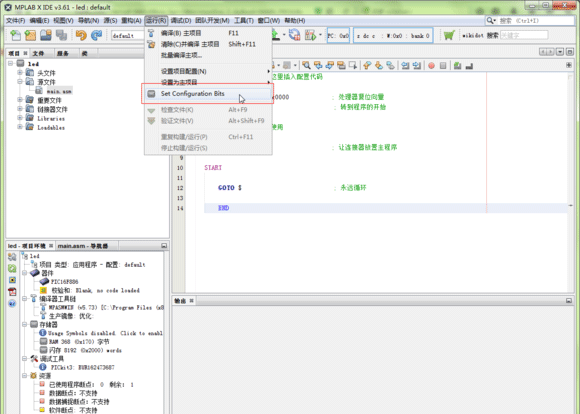Click the Next Bookmark editor icon
580x414 pixels.
point(378,65)
